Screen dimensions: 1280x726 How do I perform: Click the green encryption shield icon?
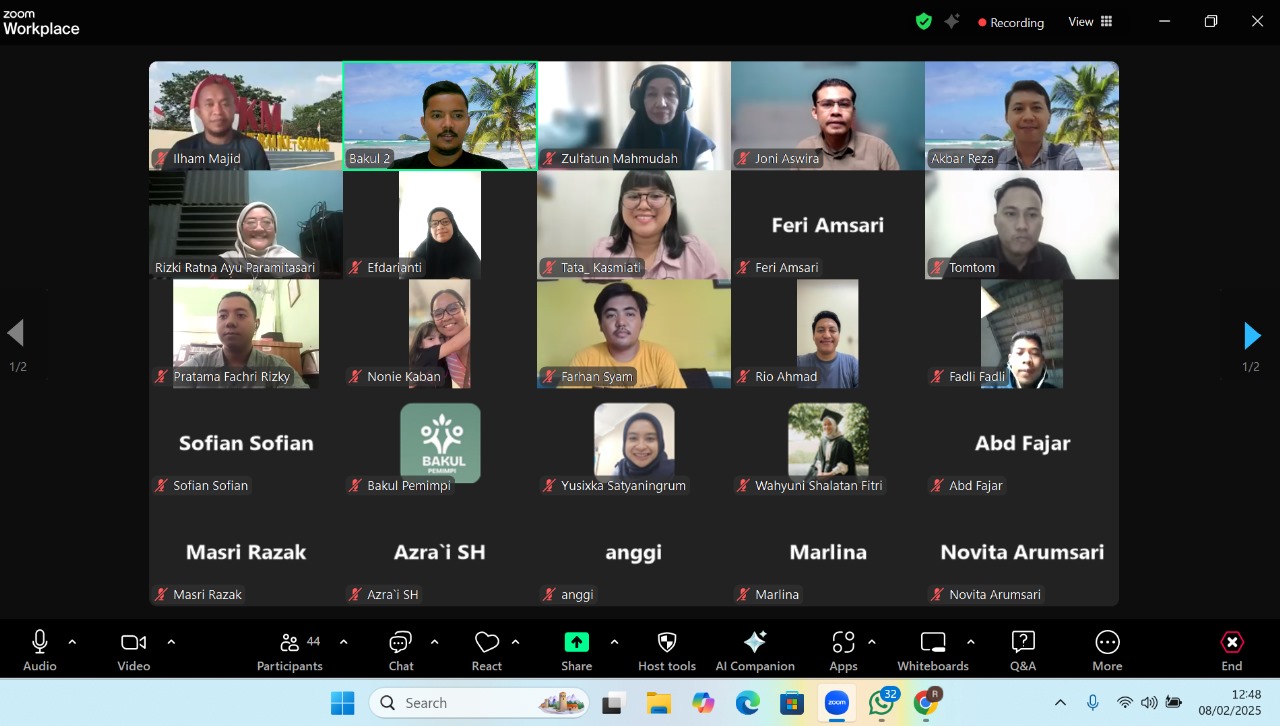point(923,21)
